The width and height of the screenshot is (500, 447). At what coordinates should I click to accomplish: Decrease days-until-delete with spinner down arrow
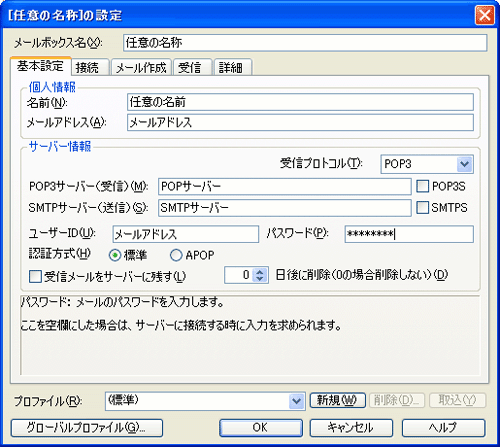[x=260, y=279]
